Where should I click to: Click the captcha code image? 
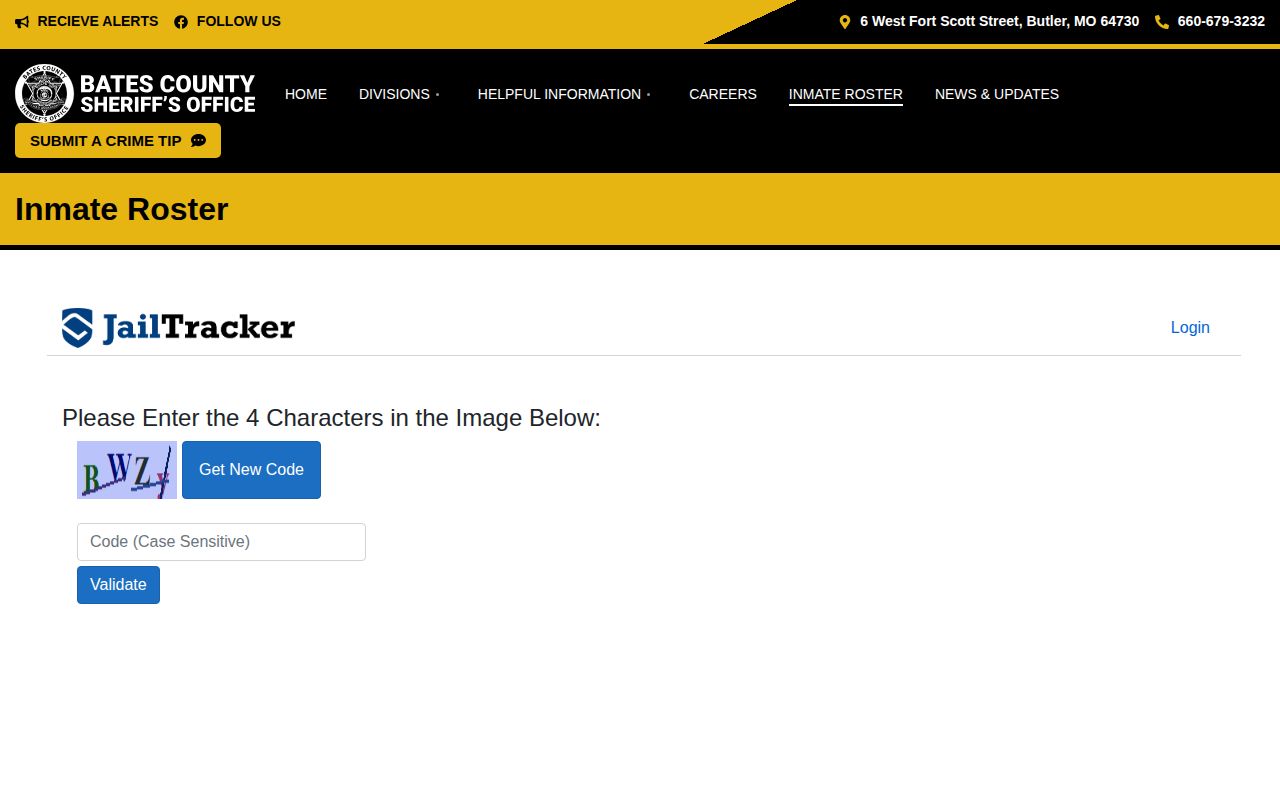click(x=127, y=470)
